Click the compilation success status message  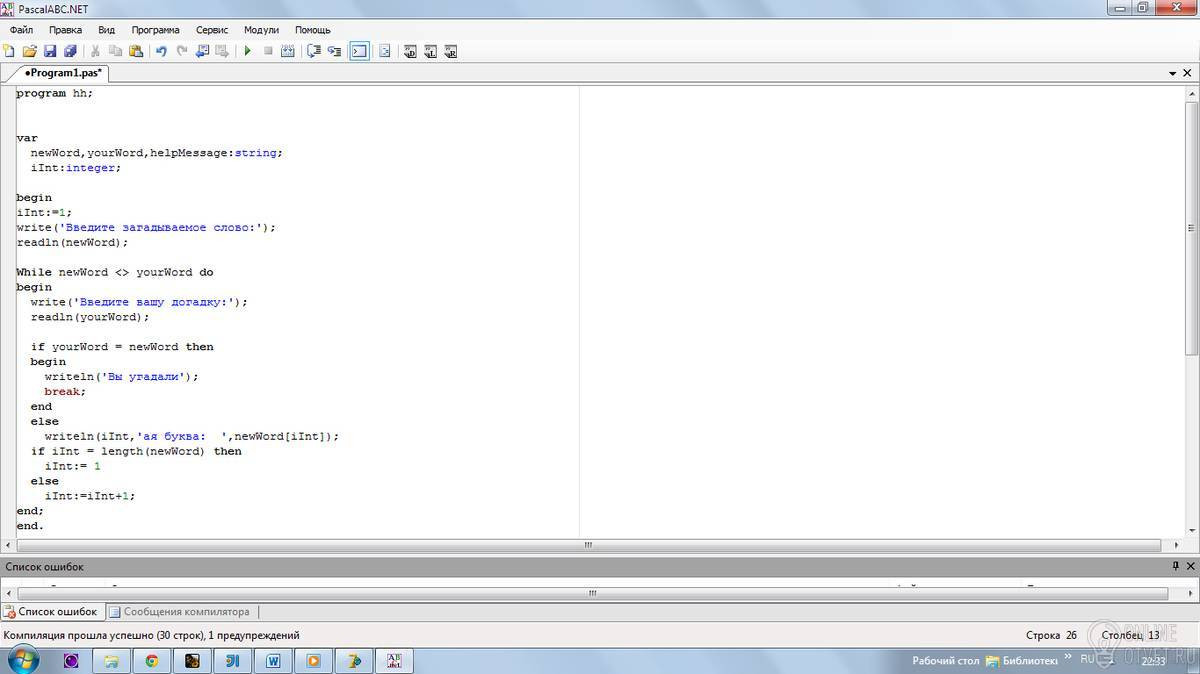tap(151, 635)
